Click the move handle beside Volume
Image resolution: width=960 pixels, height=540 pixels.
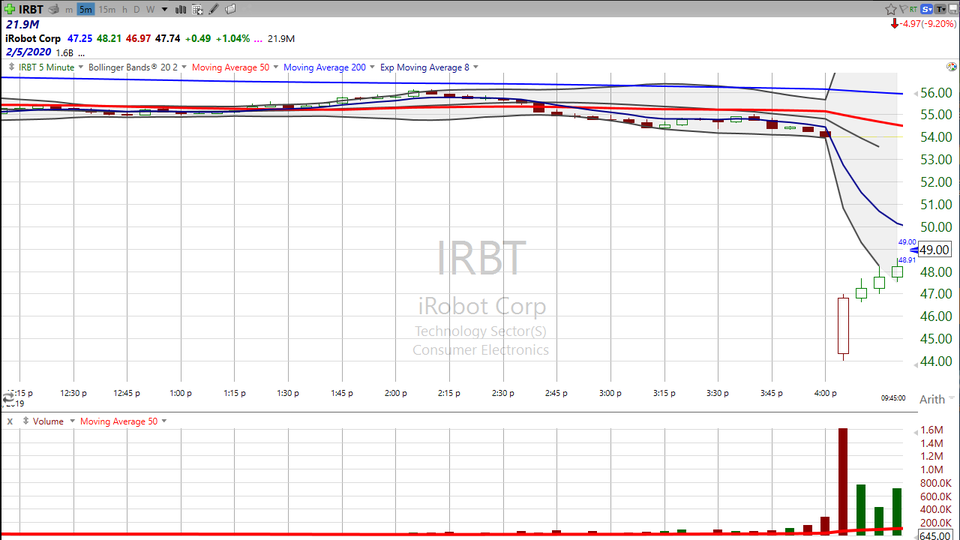[26, 421]
